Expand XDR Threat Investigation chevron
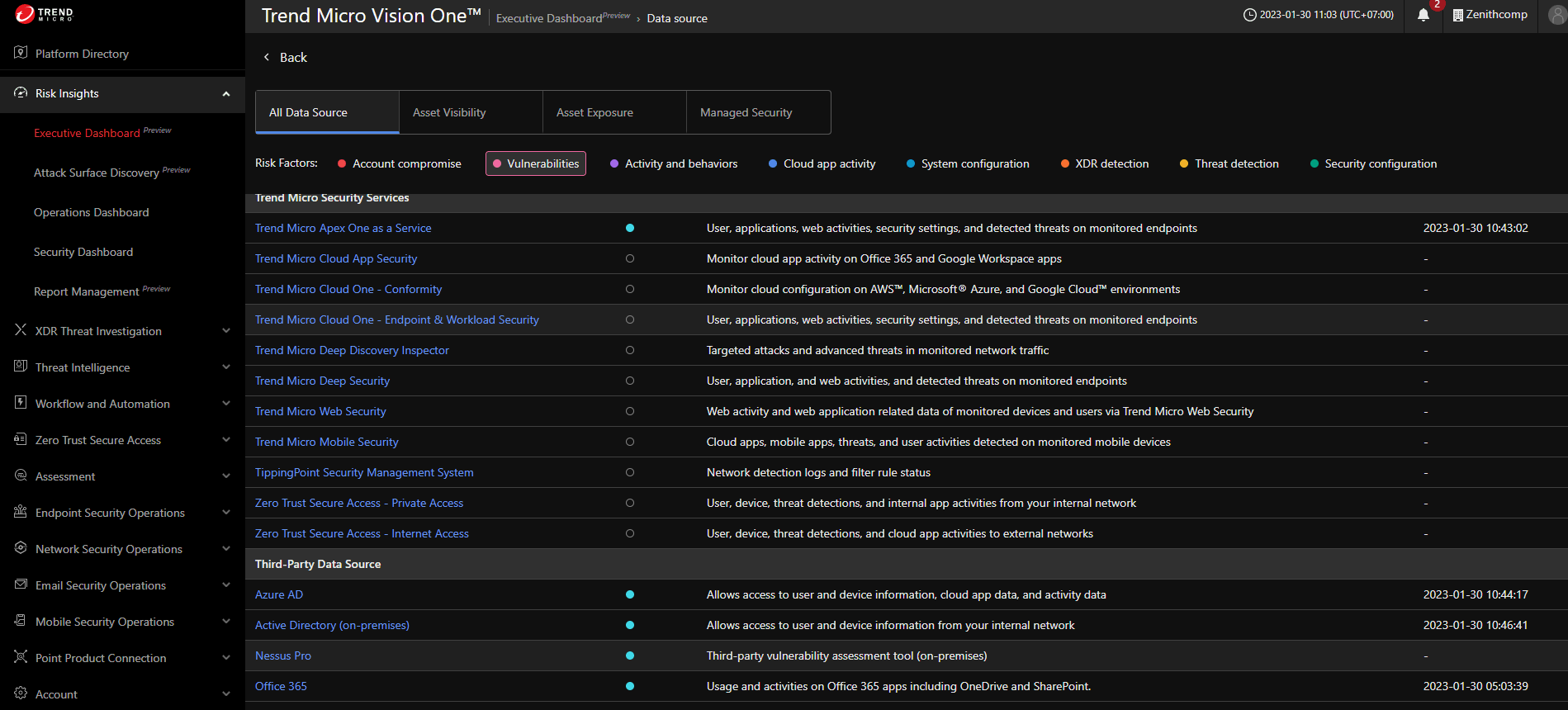1568x710 pixels. (226, 331)
